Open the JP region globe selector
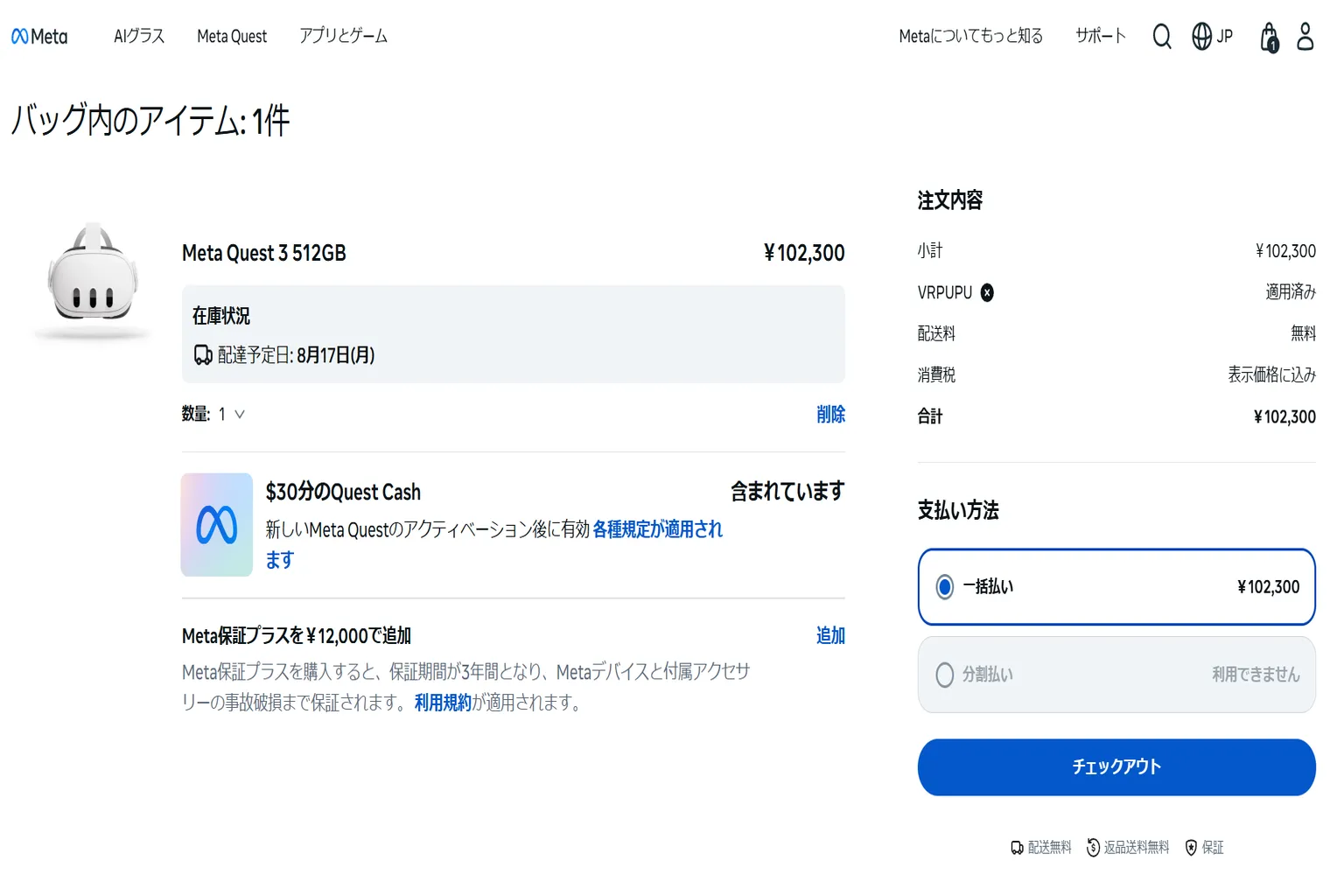 (1212, 36)
